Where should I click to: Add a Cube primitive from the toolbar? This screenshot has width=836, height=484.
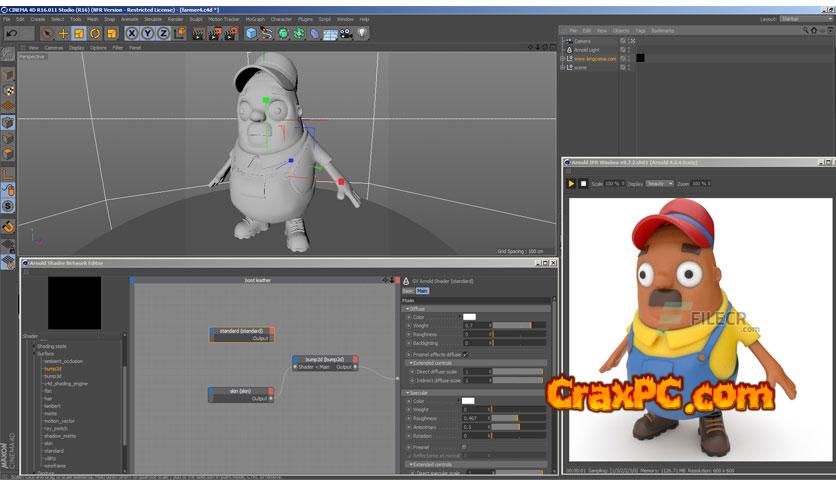pos(251,33)
